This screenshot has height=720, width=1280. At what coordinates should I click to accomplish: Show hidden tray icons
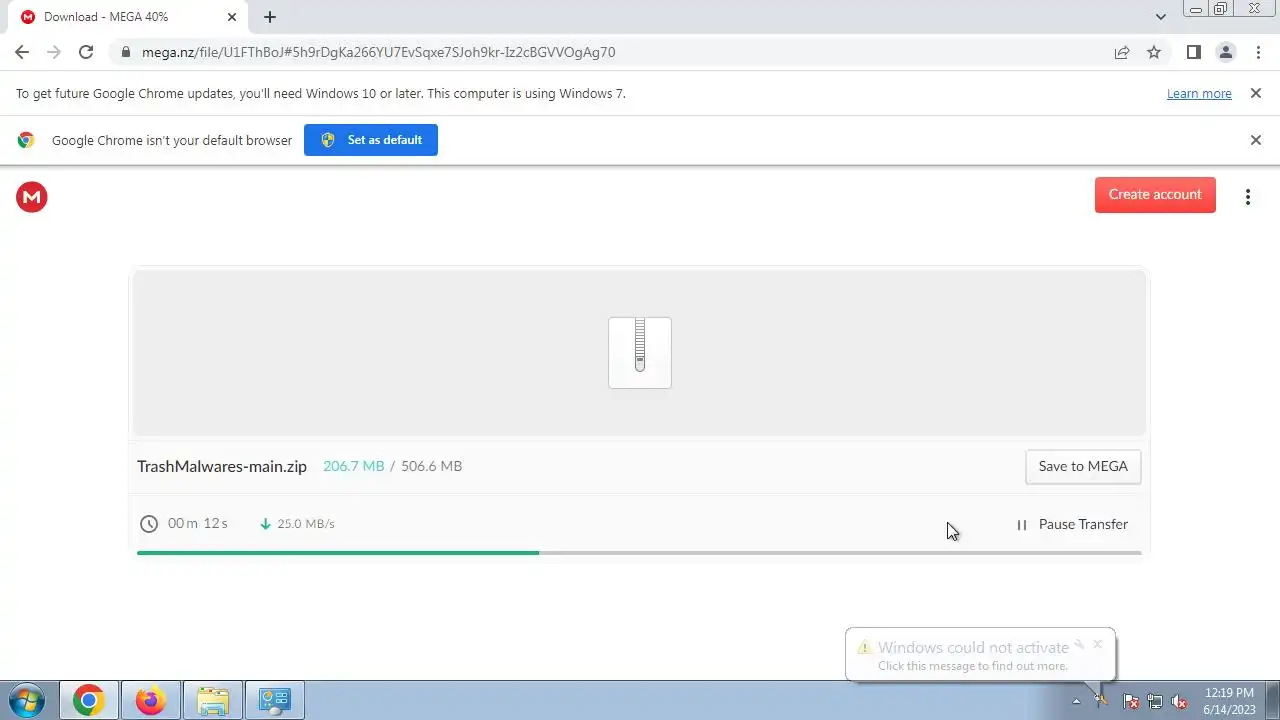pyautogui.click(x=1076, y=701)
